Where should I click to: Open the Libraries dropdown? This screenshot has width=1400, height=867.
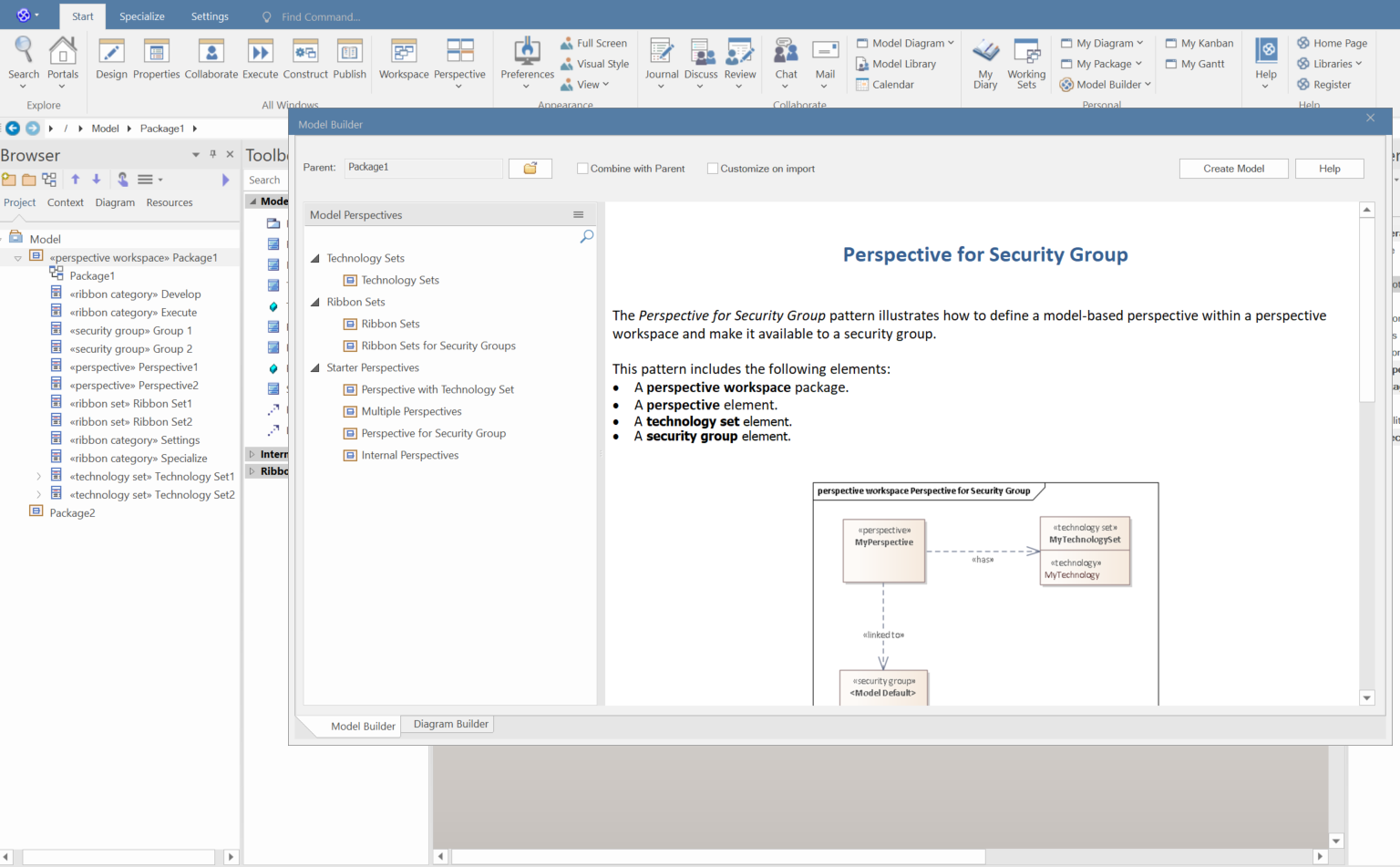click(x=1330, y=64)
